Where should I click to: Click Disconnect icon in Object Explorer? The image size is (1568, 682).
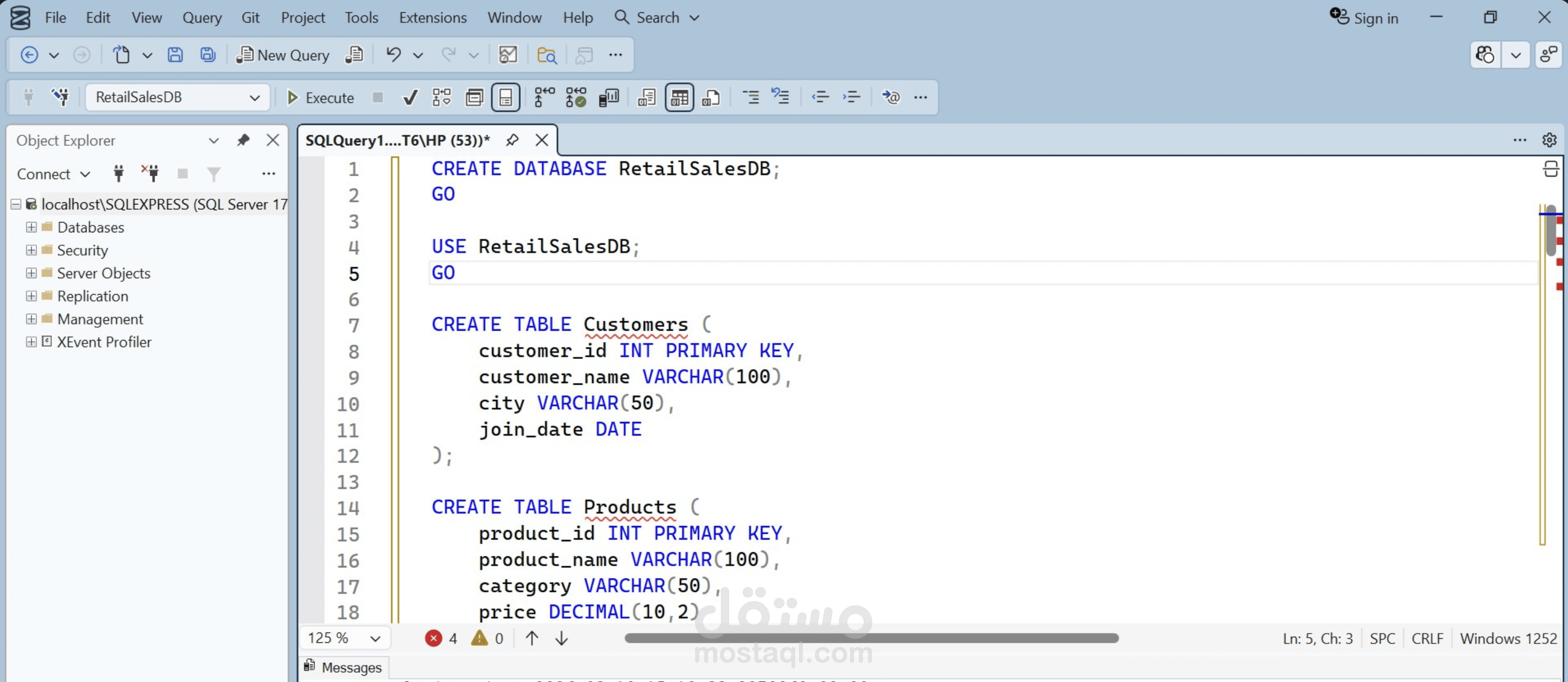click(151, 174)
